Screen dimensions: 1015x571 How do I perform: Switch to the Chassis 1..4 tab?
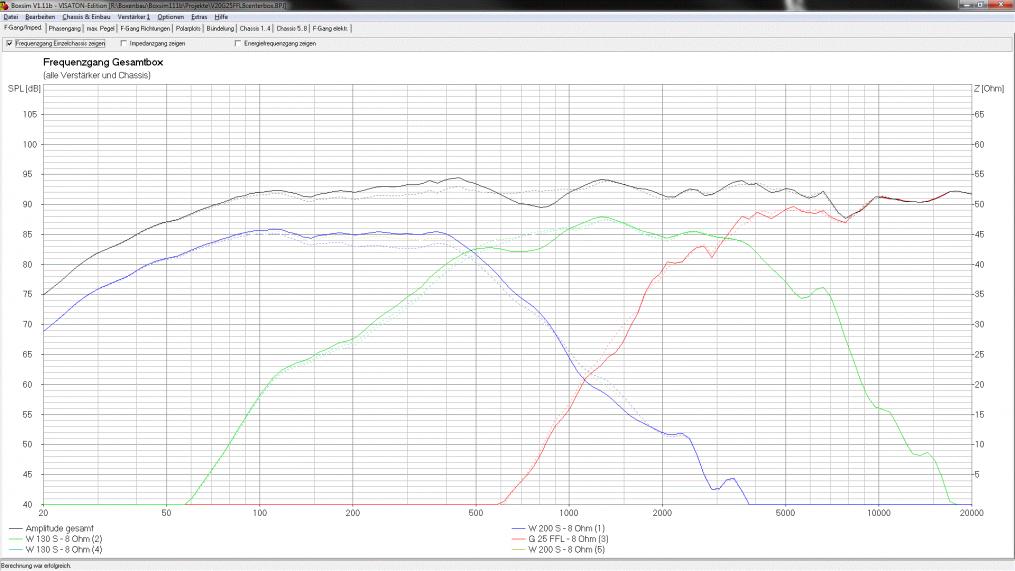255,28
